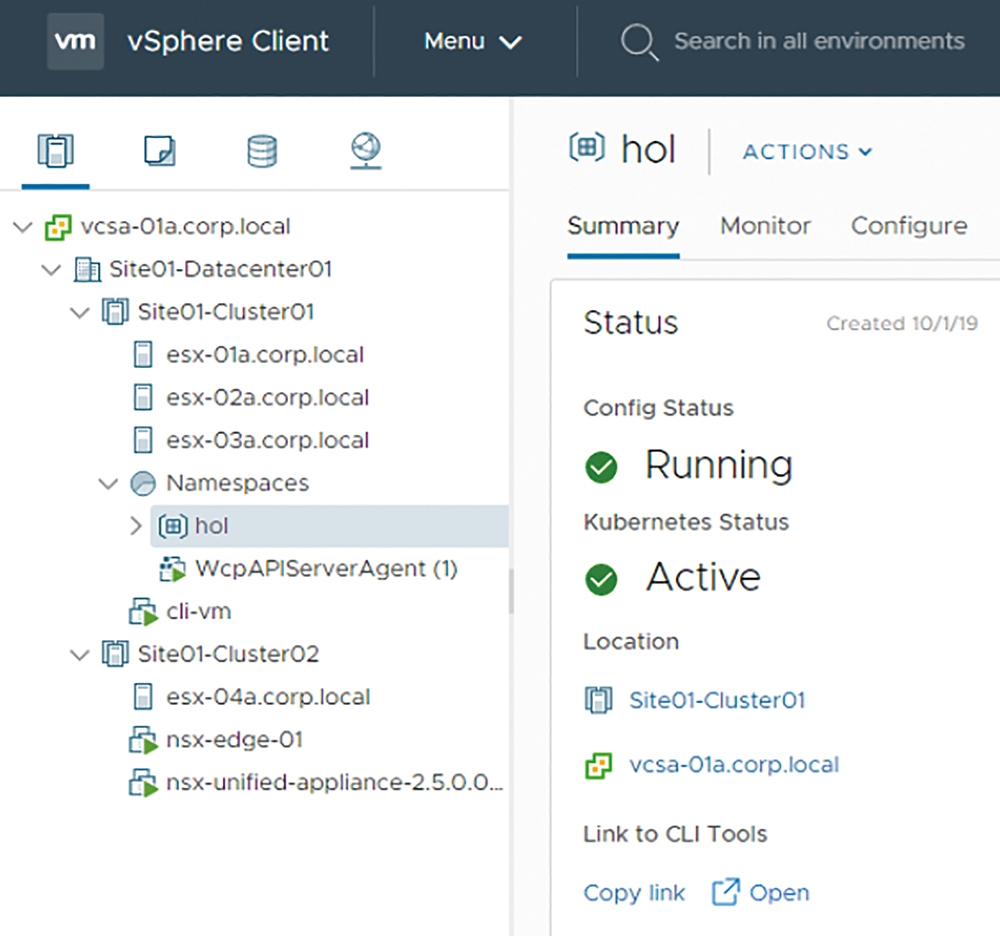
Task: Open the Menu dropdown
Action: point(473,42)
